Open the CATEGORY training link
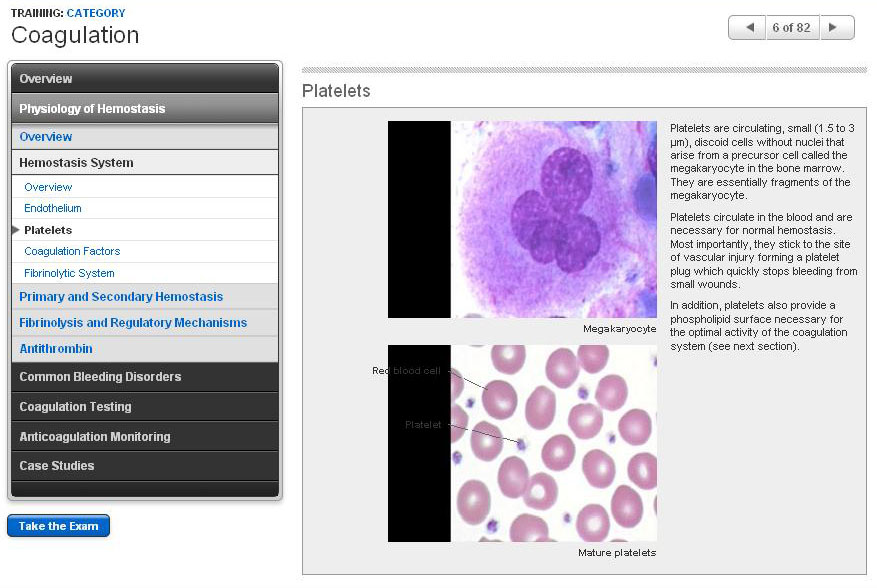Image resolution: width=877 pixels, height=588 pixels. tap(96, 13)
